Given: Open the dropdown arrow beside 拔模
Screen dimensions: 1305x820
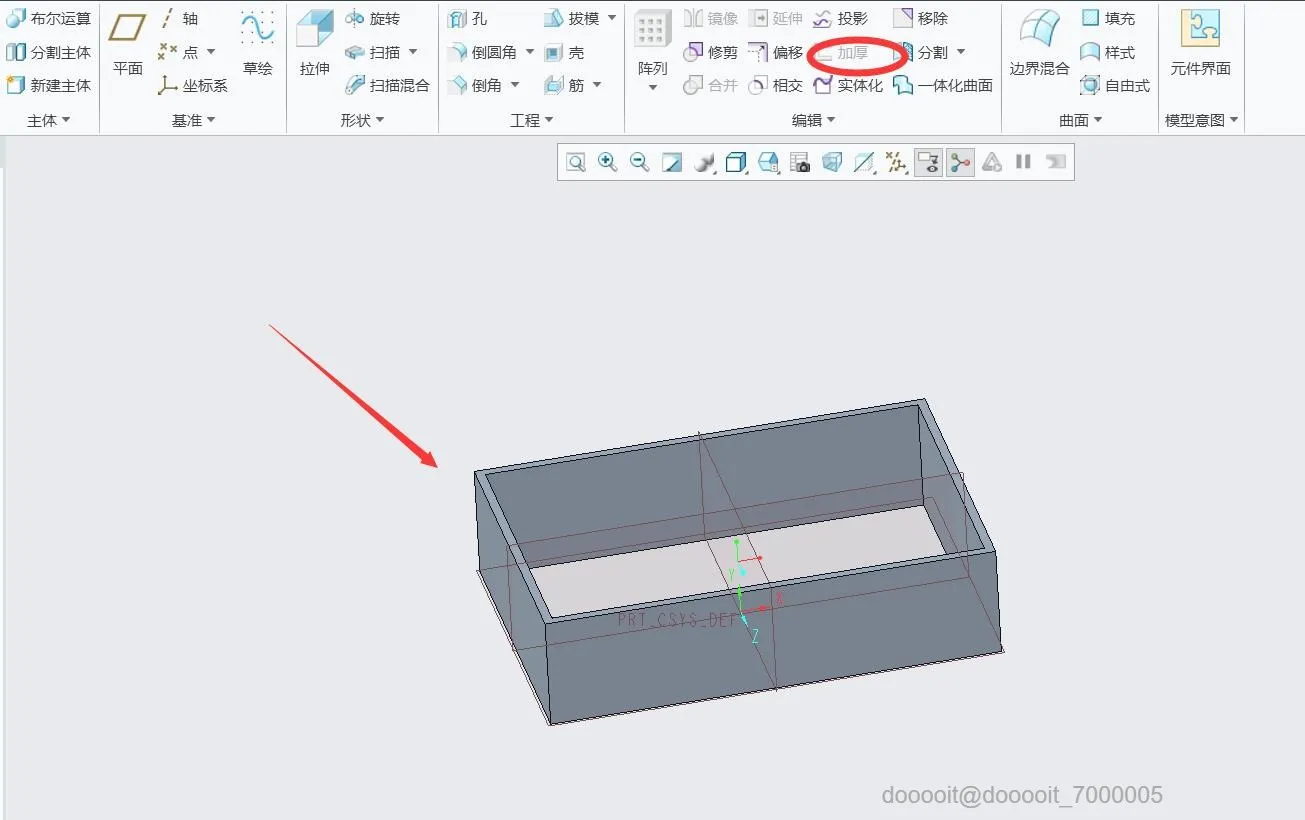Looking at the screenshot, I should (x=612, y=19).
